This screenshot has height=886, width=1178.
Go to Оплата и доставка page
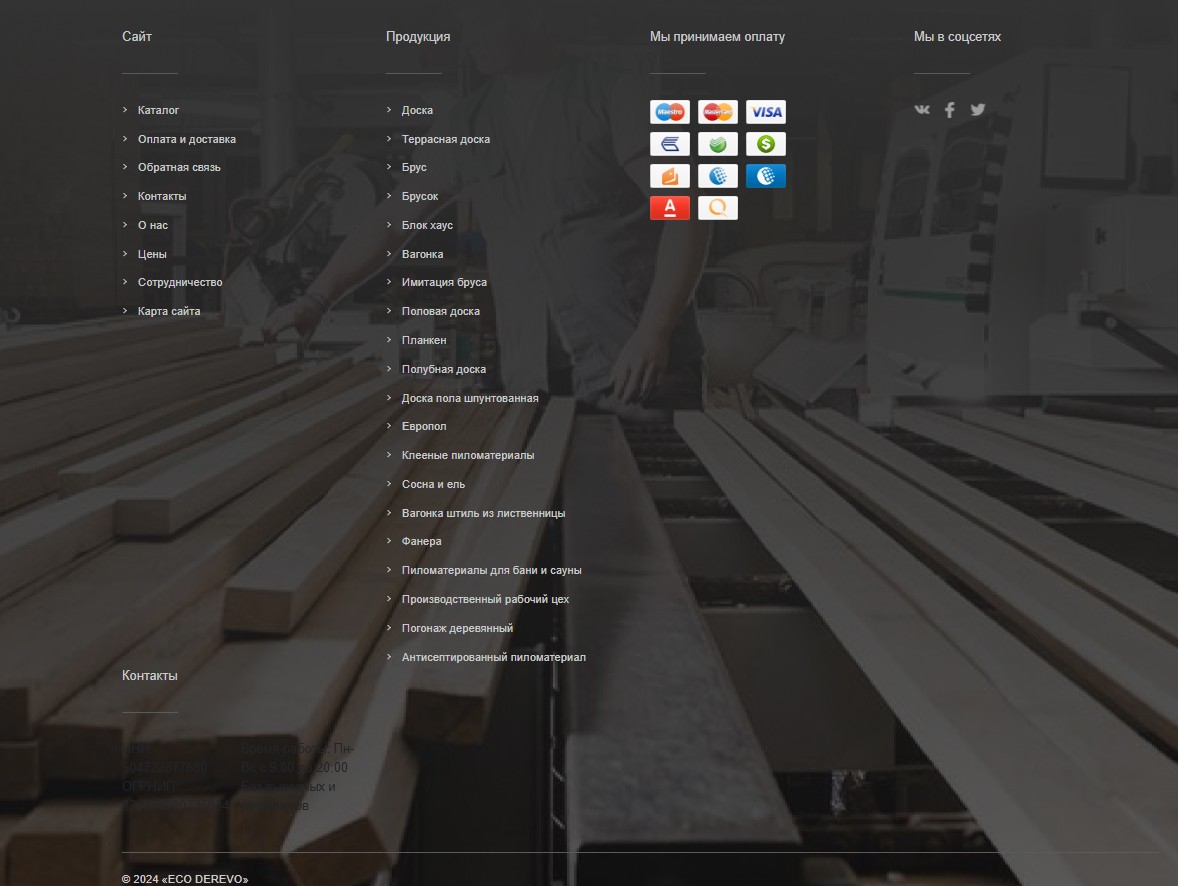[x=187, y=139]
